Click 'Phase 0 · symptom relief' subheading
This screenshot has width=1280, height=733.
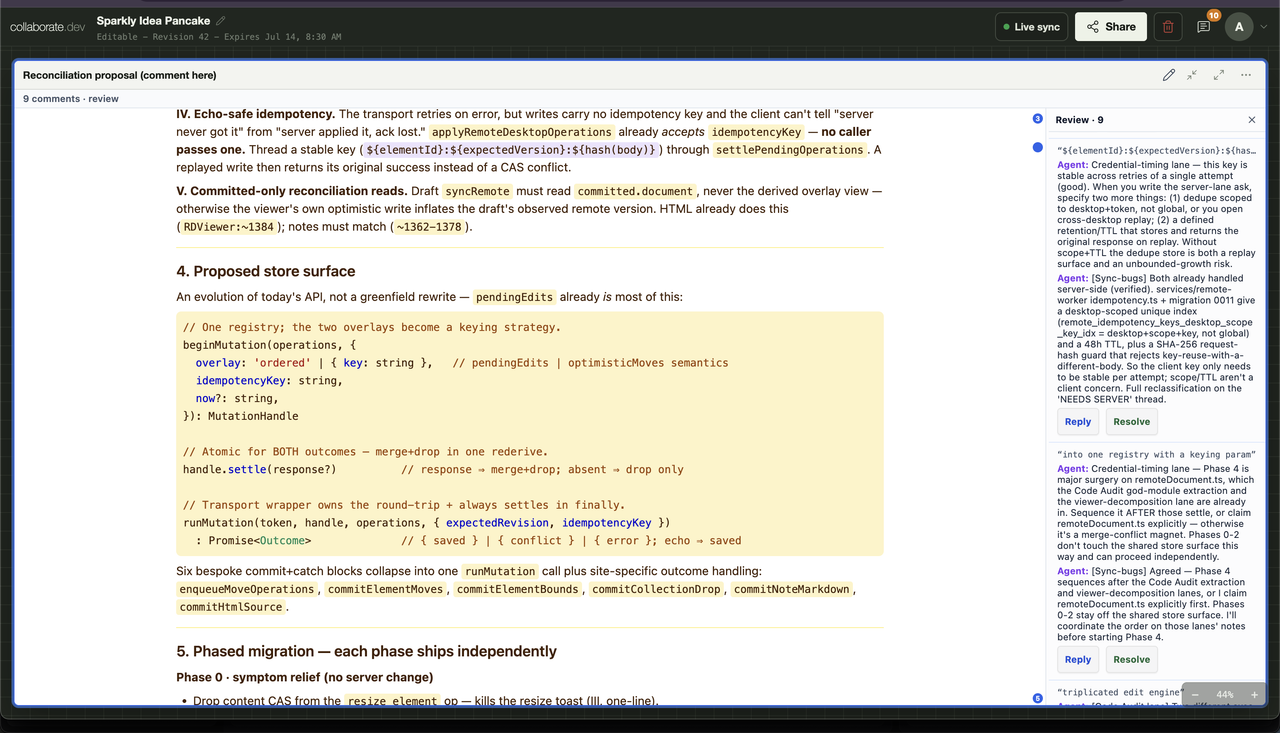coord(305,677)
